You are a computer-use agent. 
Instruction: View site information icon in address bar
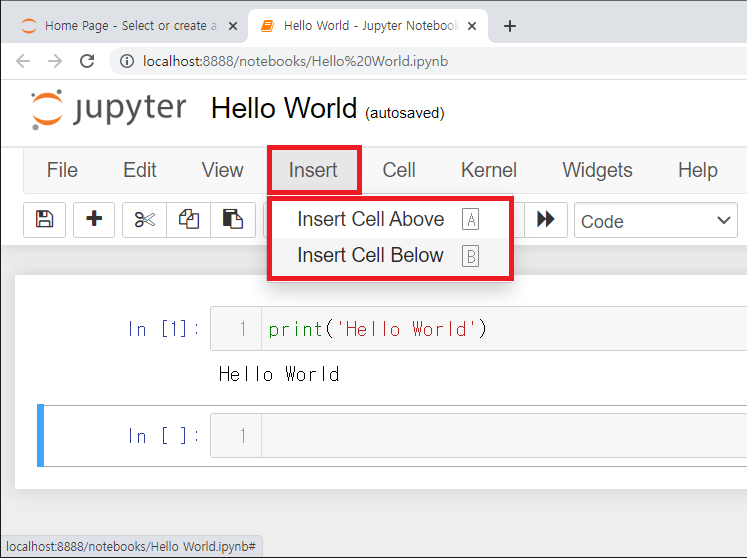coord(127,61)
